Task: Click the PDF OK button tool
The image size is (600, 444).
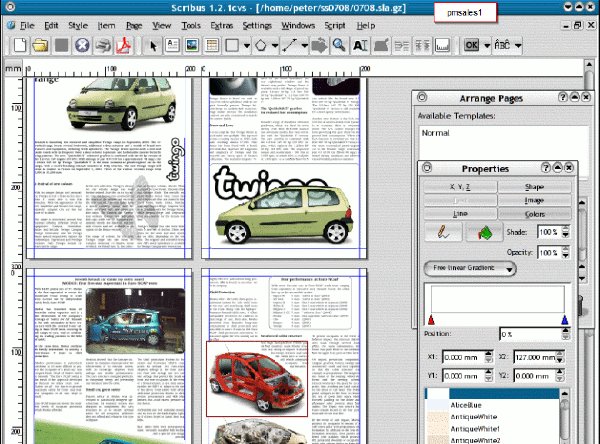Action: [471, 45]
